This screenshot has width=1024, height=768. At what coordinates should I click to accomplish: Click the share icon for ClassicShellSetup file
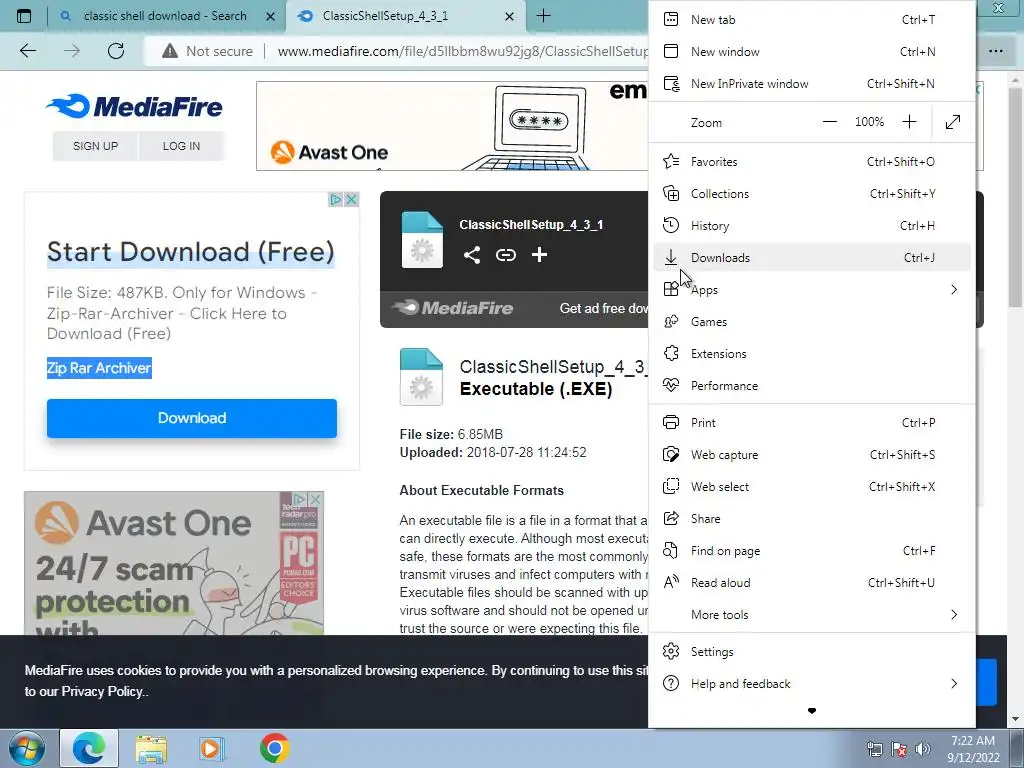[x=472, y=255]
